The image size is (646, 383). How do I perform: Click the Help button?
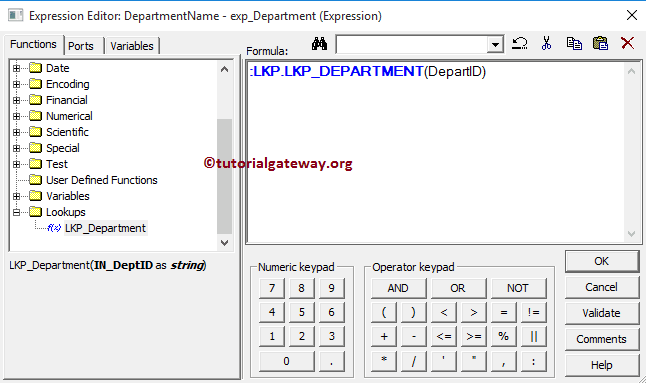tap(602, 365)
